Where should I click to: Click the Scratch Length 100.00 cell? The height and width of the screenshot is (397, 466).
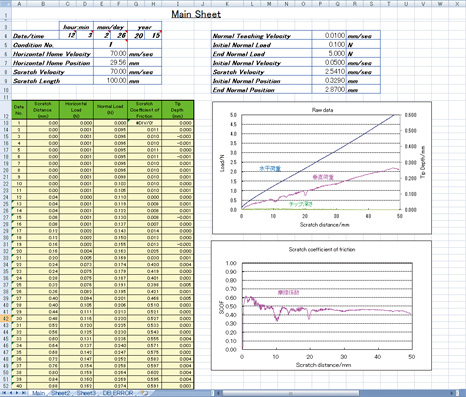[110, 81]
